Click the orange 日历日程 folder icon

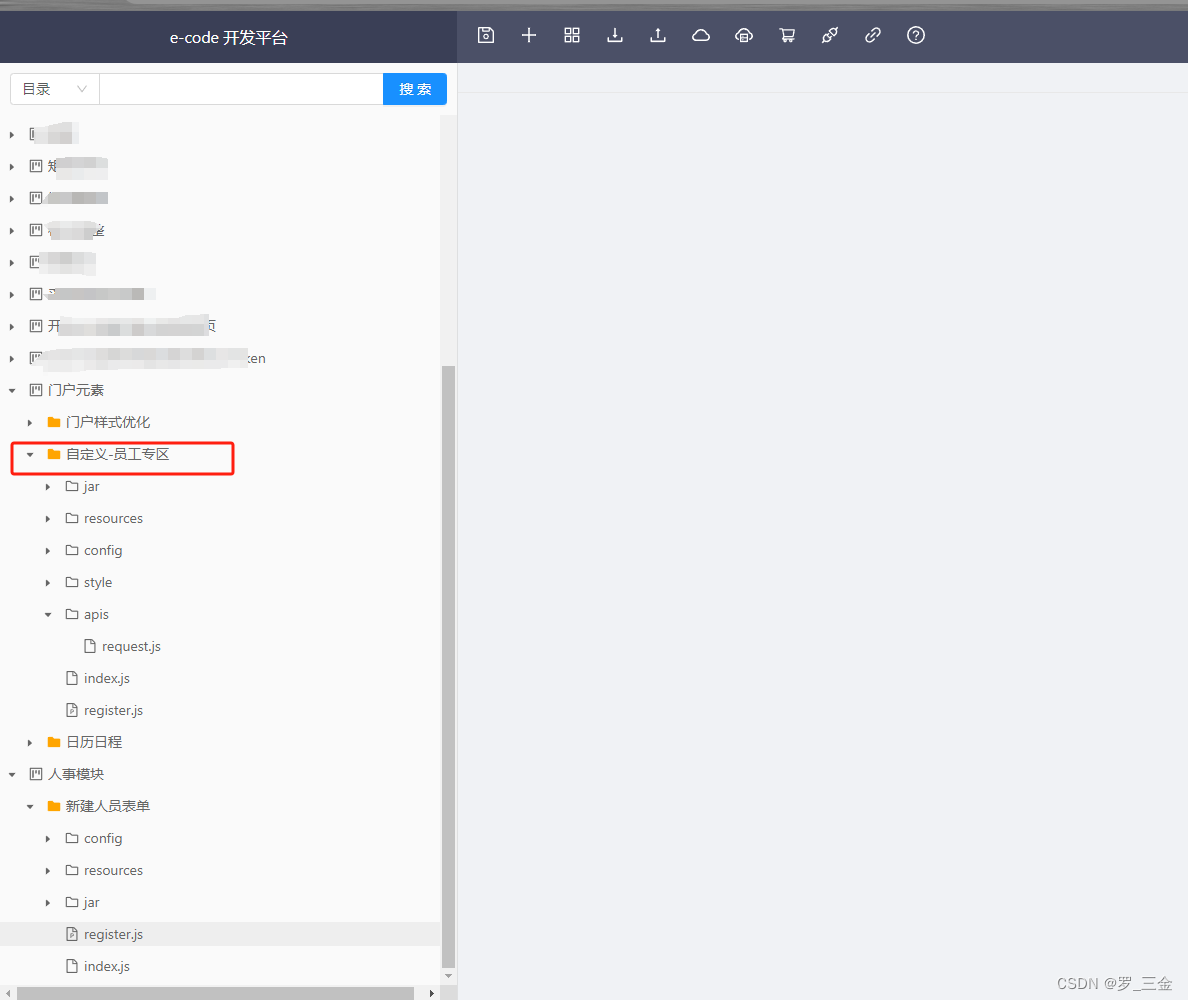point(54,742)
